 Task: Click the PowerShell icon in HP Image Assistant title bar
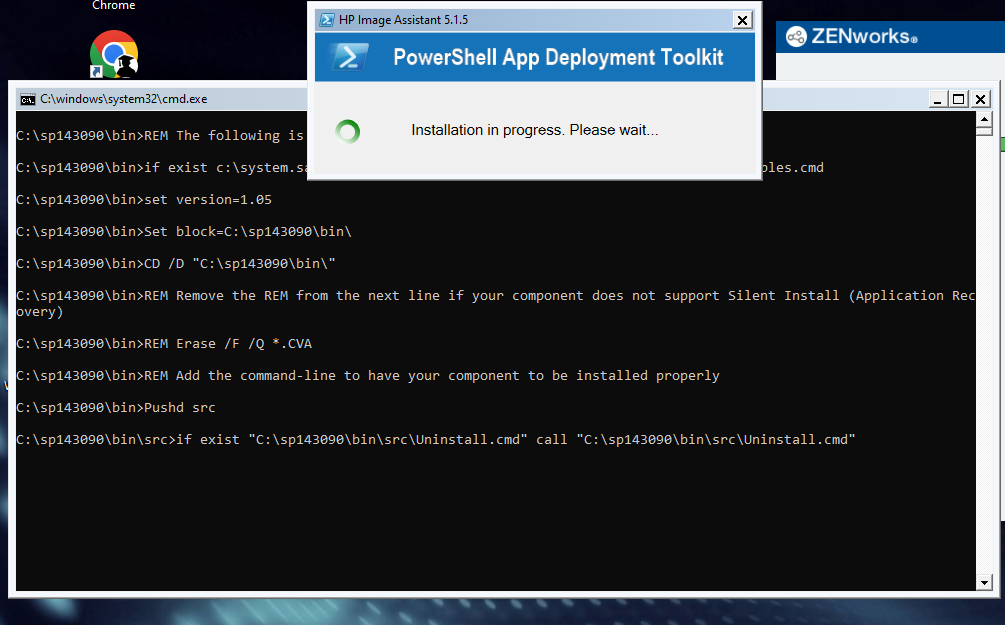click(x=327, y=20)
